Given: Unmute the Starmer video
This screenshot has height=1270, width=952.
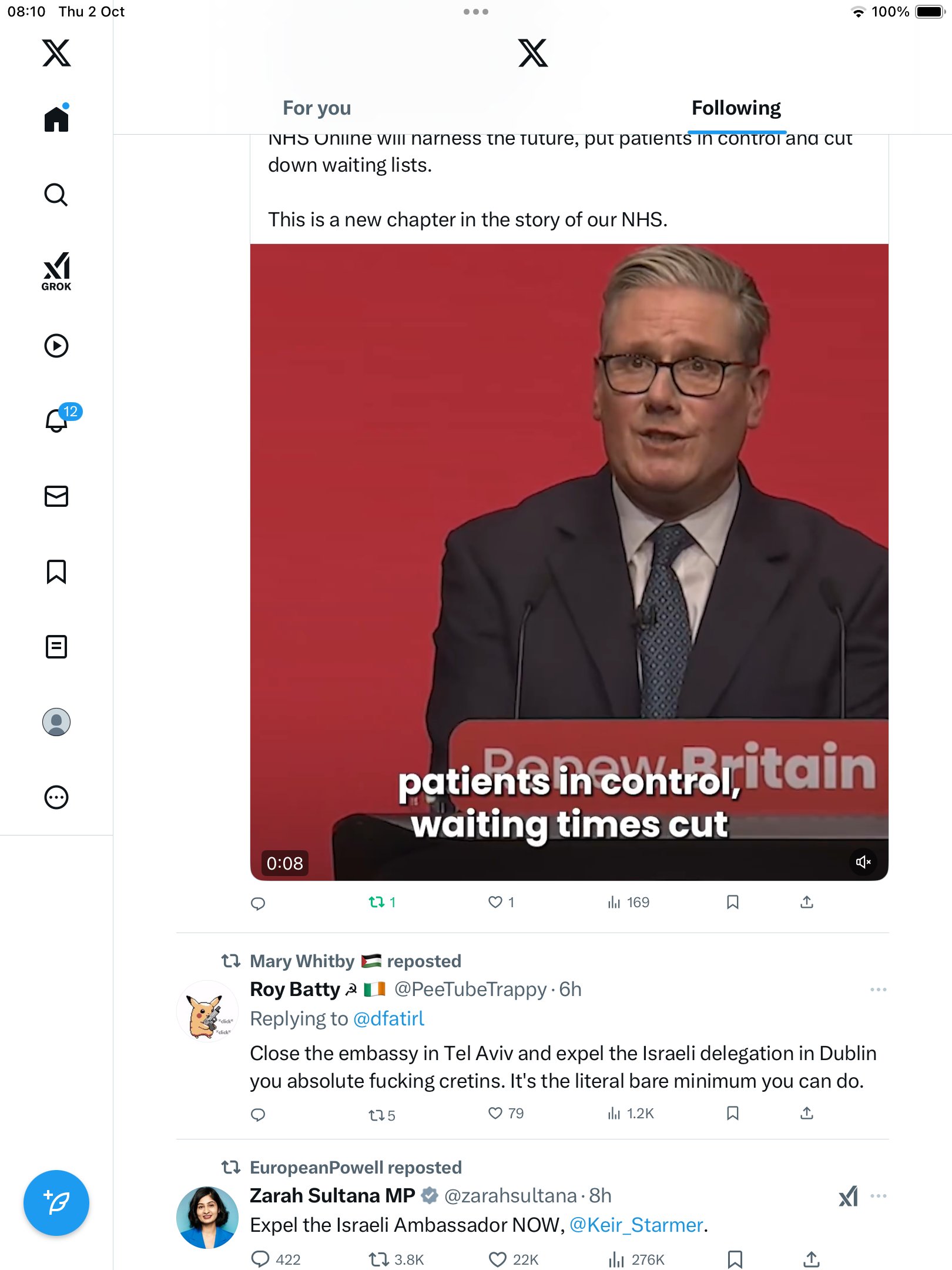Looking at the screenshot, I should pyautogui.click(x=863, y=862).
